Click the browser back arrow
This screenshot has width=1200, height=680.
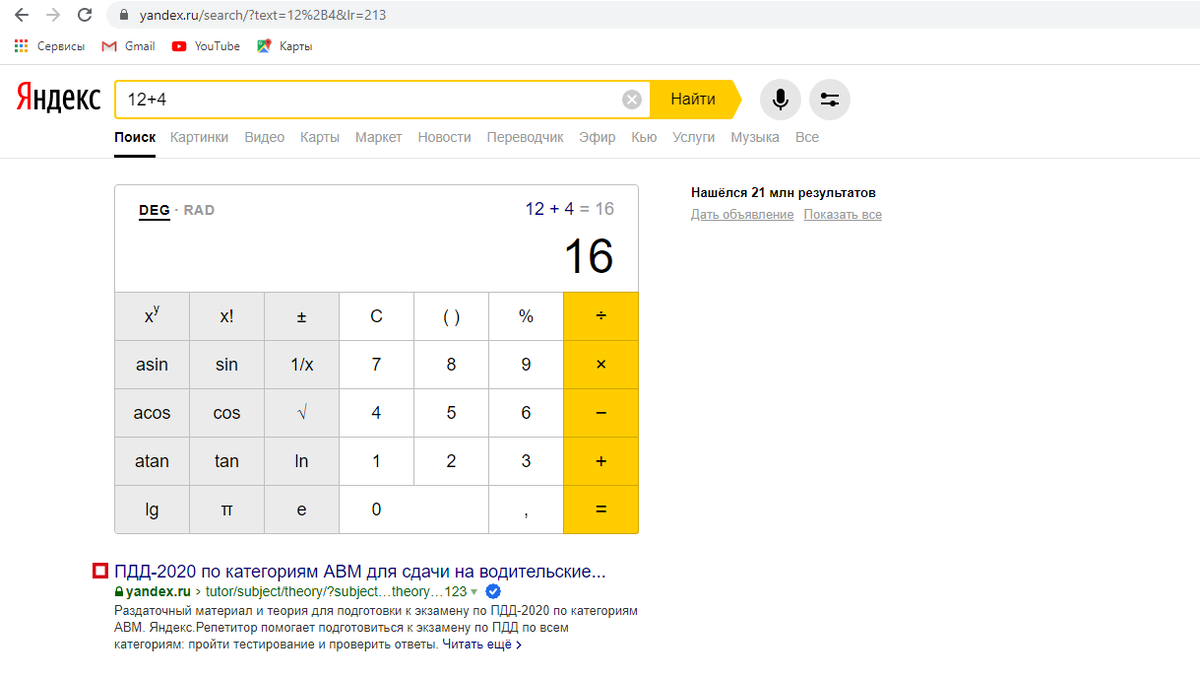point(21,15)
